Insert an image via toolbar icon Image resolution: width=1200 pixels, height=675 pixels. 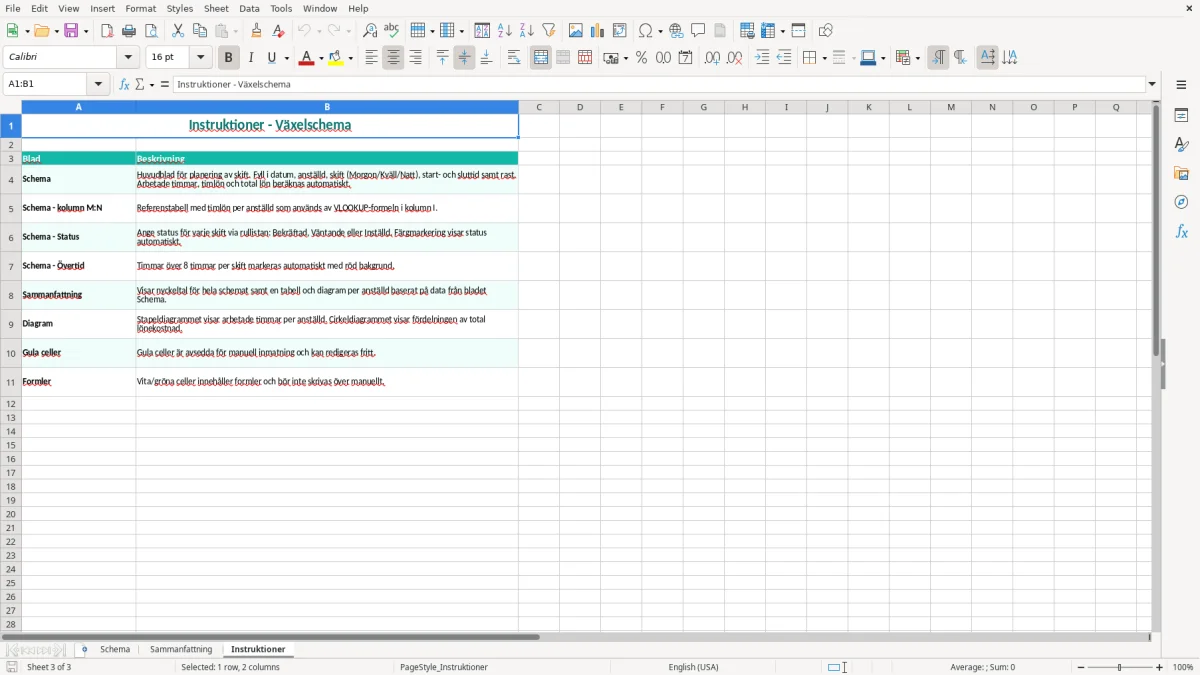pos(575,31)
